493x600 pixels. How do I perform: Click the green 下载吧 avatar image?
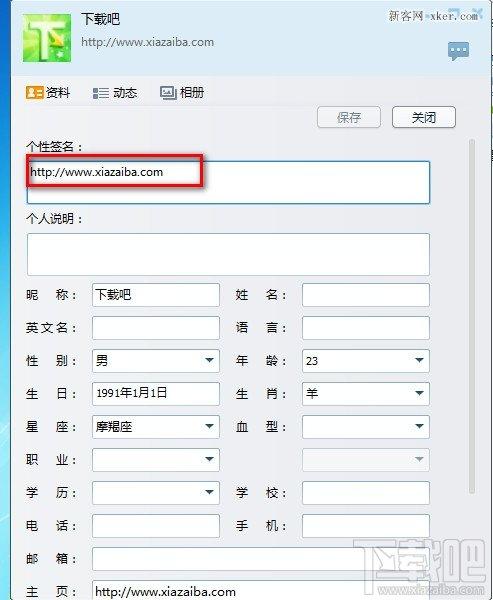point(47,38)
